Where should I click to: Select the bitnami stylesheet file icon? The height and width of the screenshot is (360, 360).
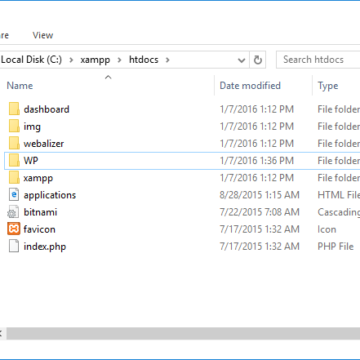click(x=13, y=212)
